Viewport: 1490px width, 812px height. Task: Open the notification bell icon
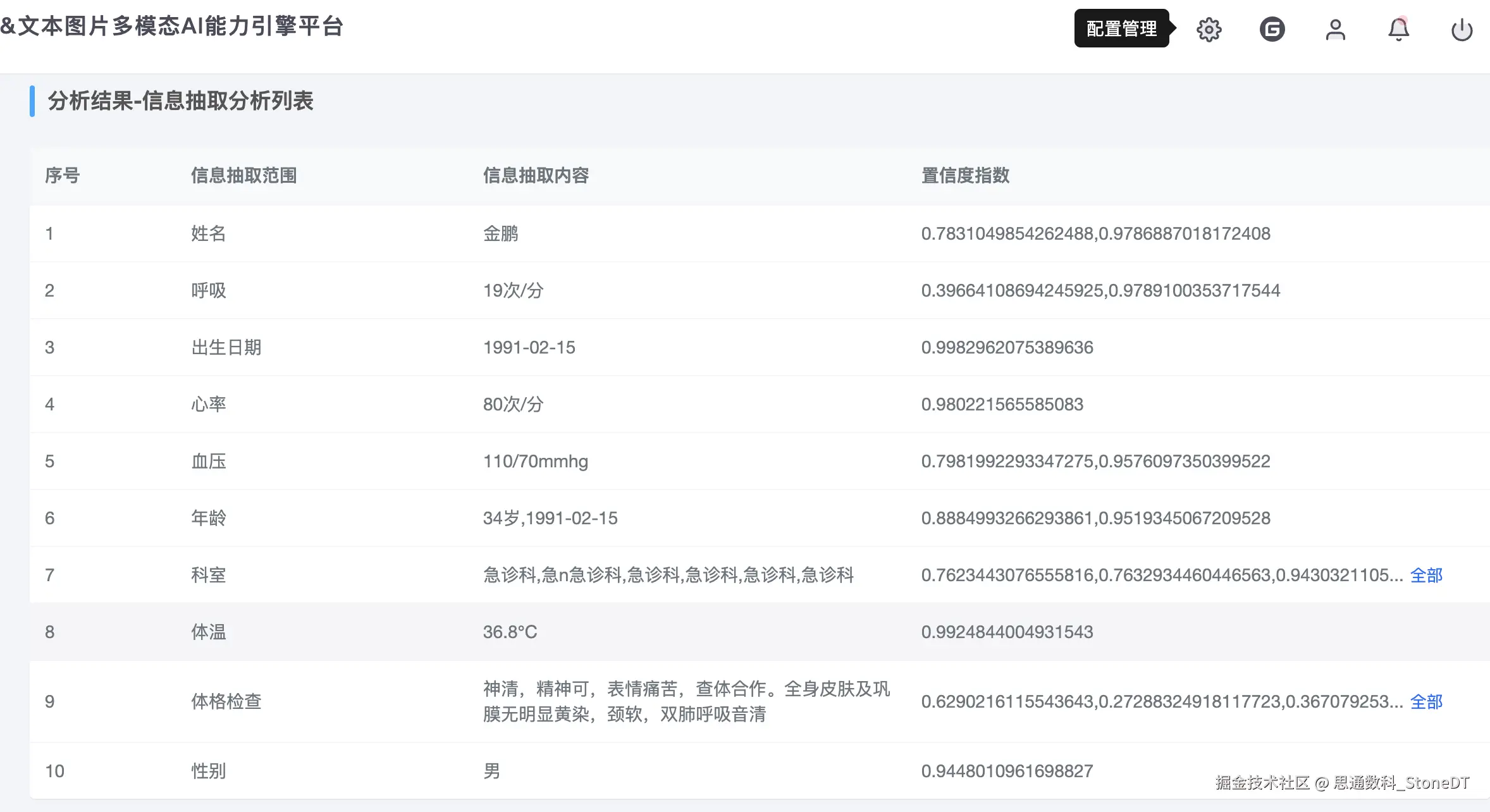[x=1398, y=29]
